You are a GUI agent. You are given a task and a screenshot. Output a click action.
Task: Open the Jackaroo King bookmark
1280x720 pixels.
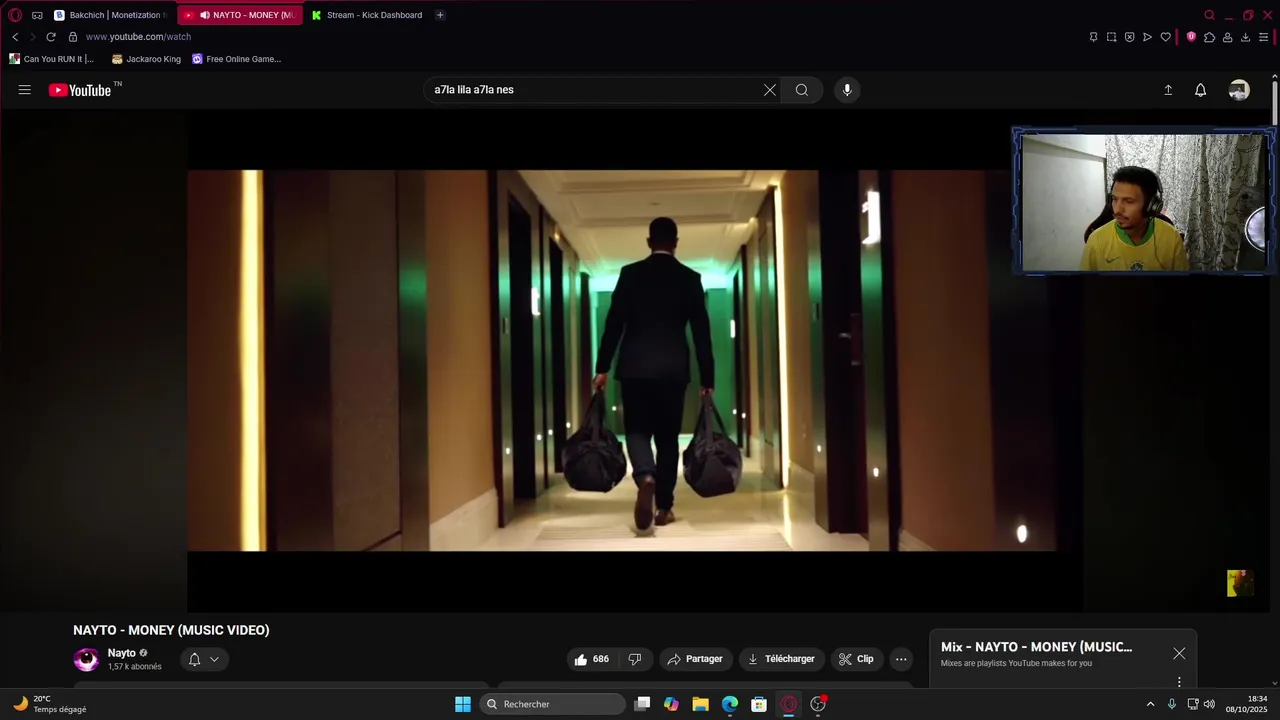(147, 59)
